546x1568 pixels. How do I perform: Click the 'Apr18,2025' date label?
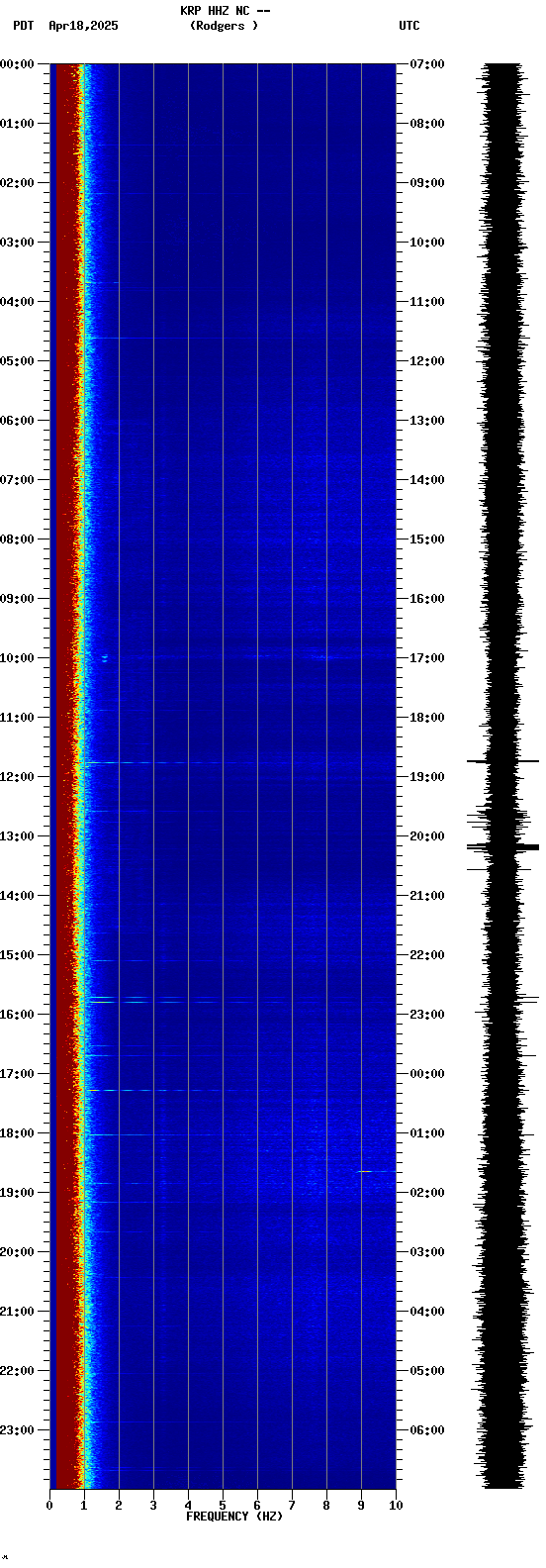[x=83, y=26]
